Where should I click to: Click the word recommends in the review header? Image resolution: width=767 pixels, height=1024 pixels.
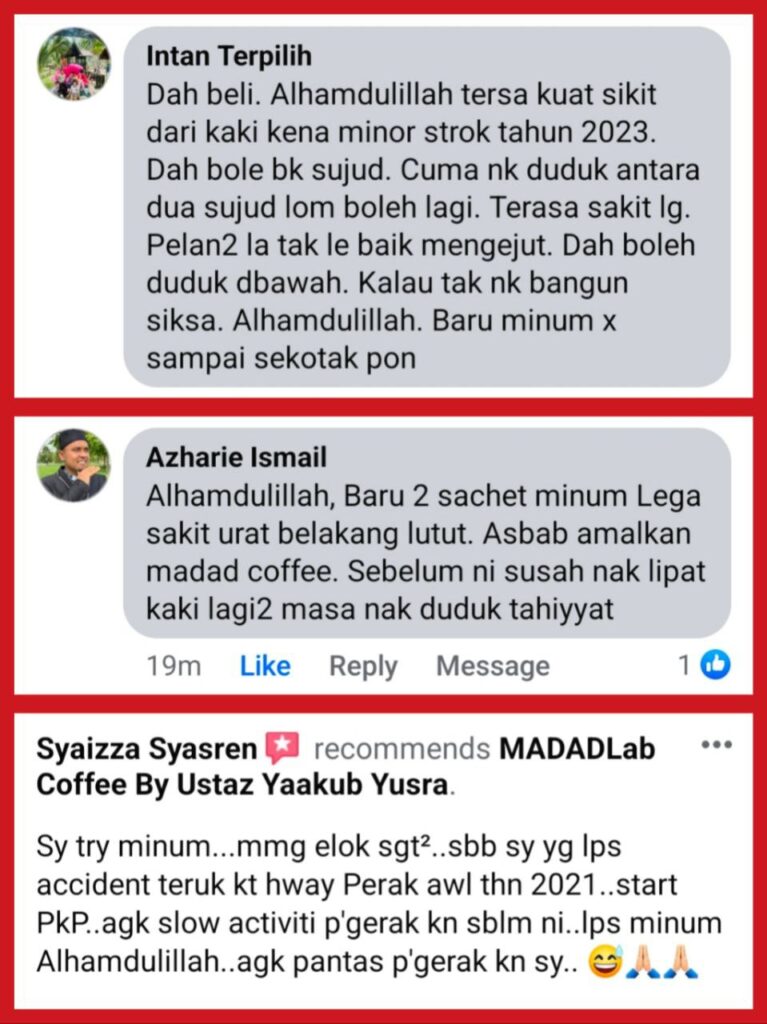(x=402, y=749)
